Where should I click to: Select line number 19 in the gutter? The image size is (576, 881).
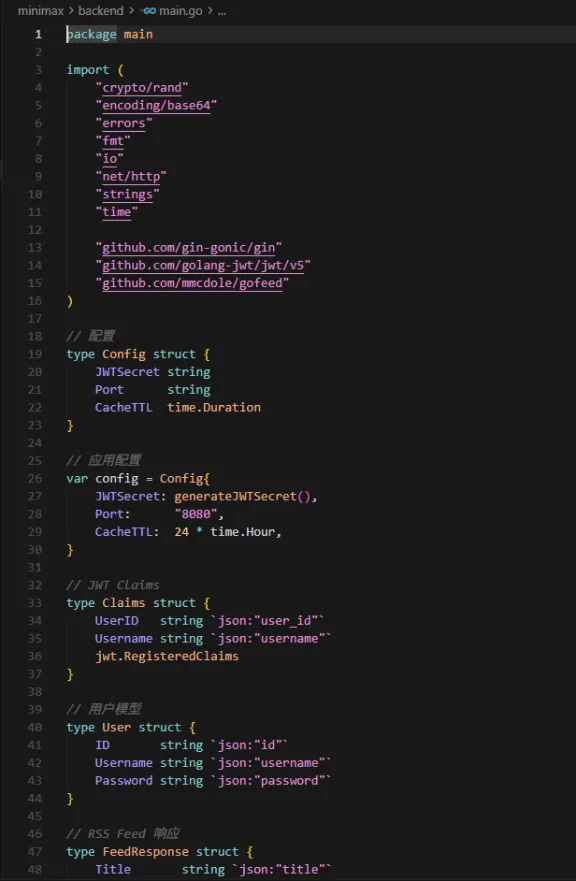(35, 354)
